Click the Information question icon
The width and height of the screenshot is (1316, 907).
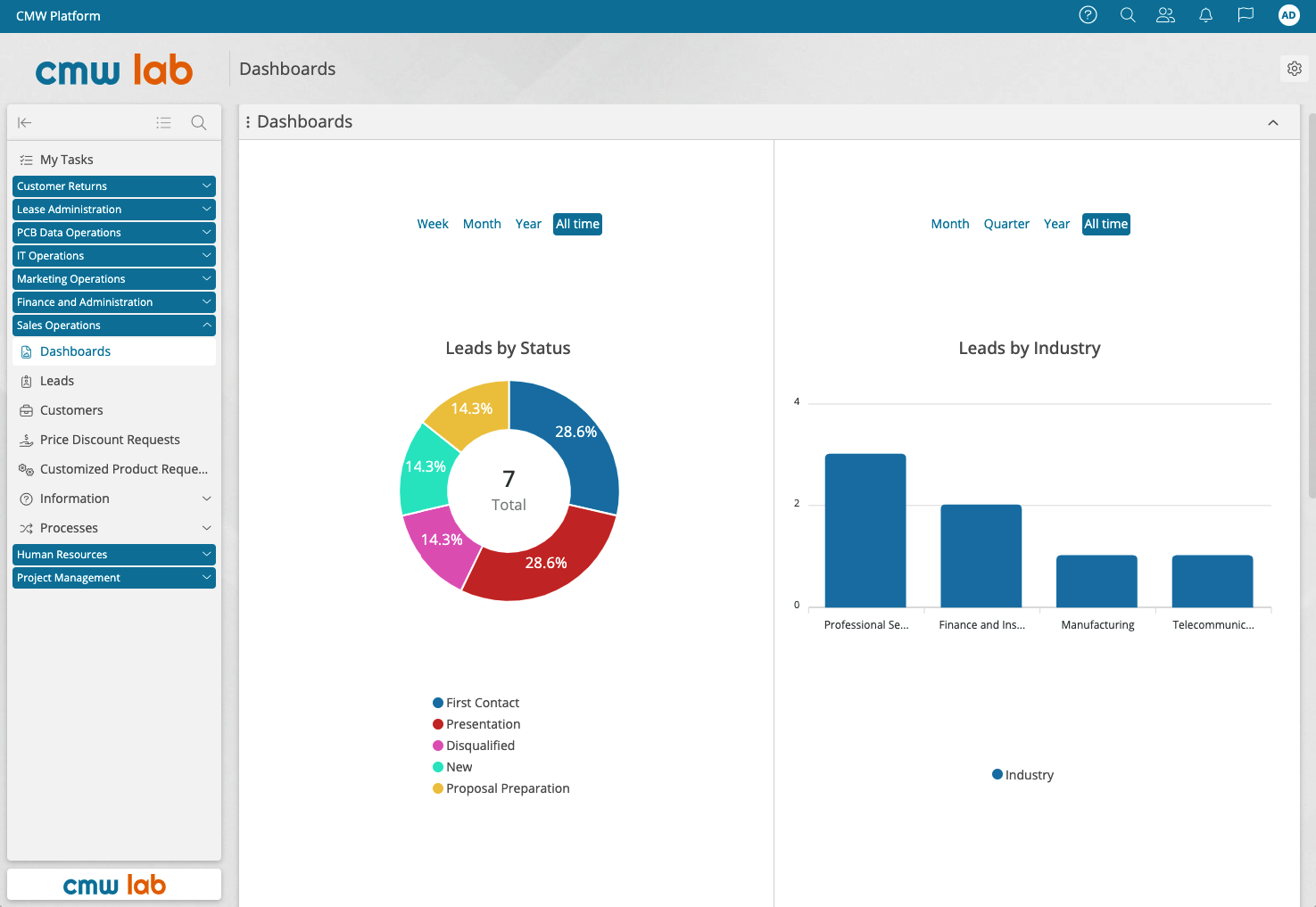pos(26,499)
